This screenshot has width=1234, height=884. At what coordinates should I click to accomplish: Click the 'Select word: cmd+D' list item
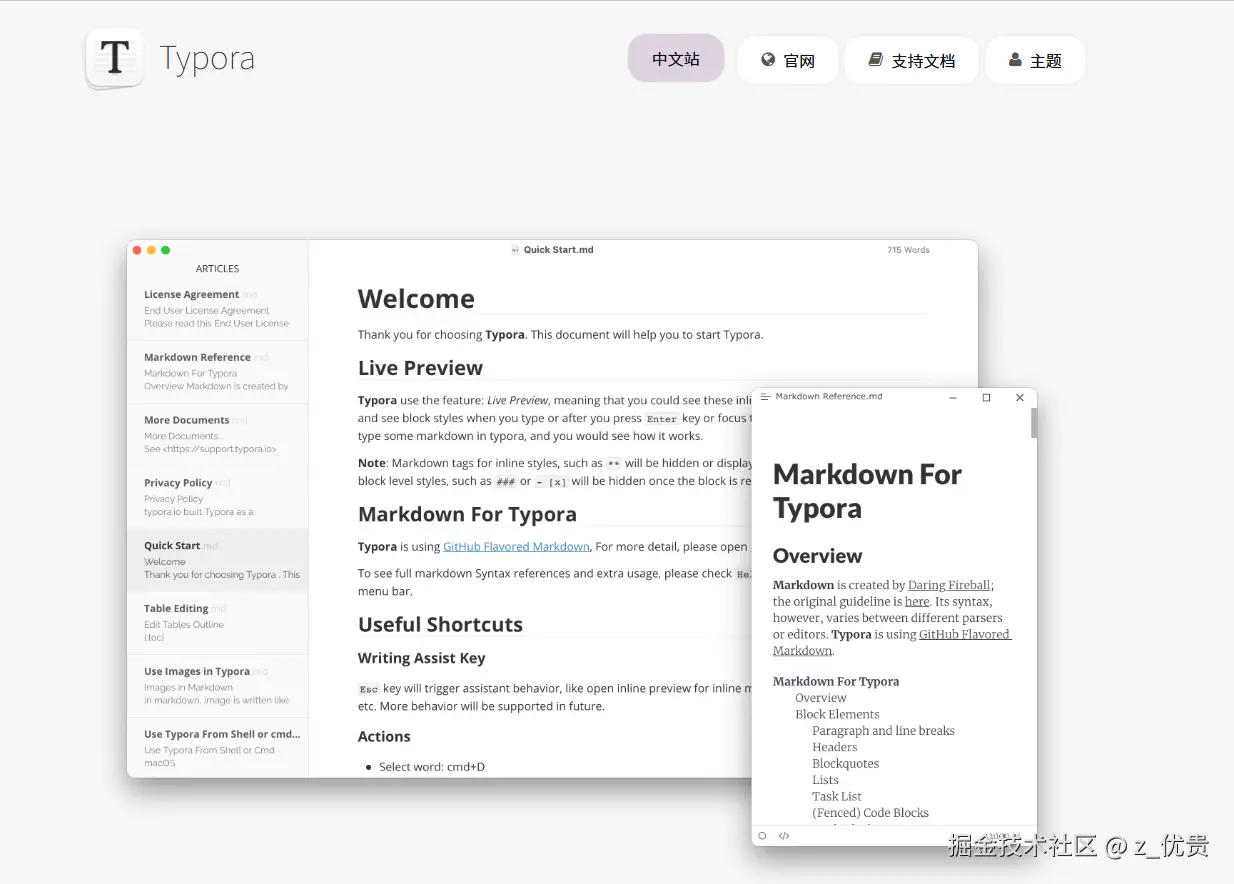432,767
